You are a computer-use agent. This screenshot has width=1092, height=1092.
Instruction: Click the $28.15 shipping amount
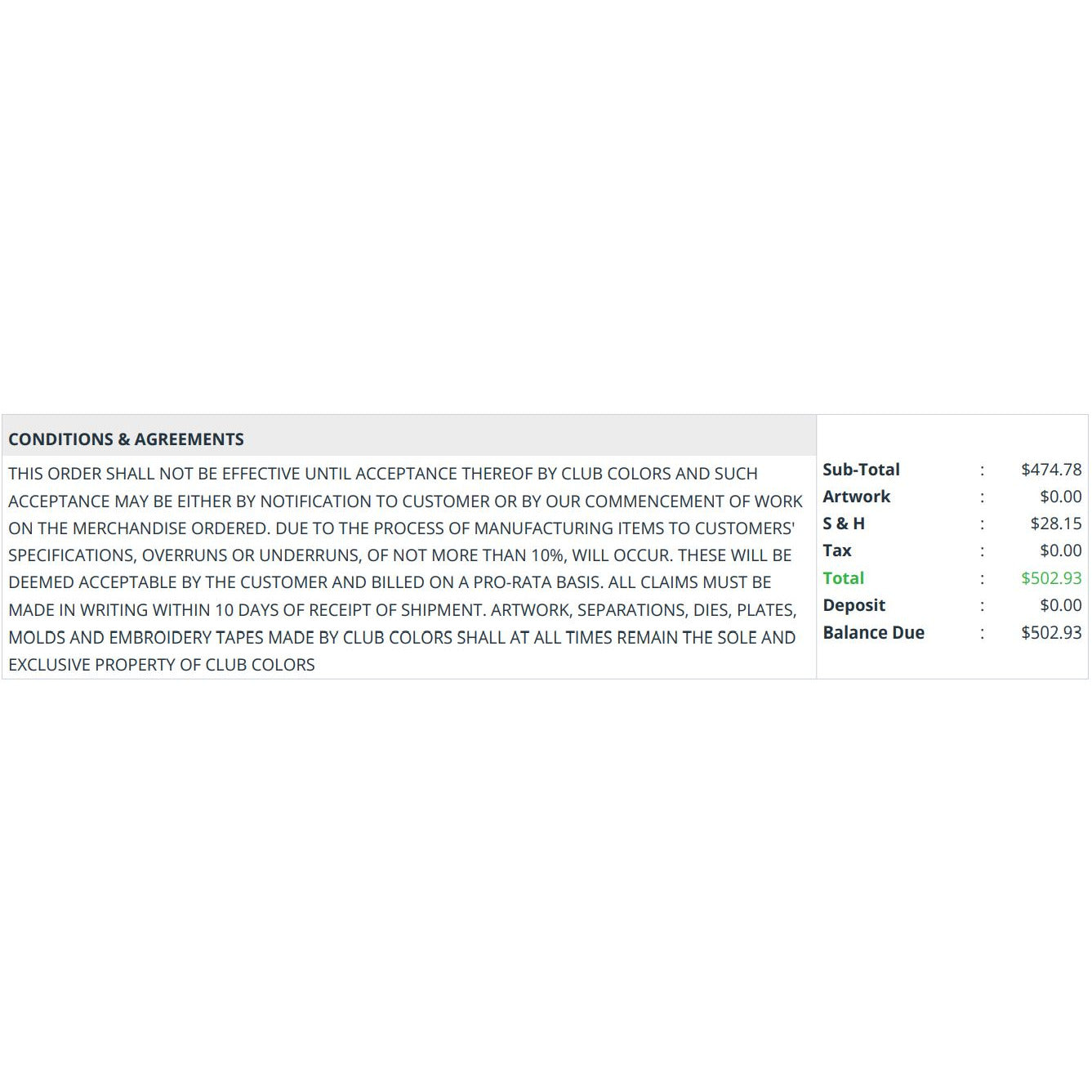pyautogui.click(x=1055, y=524)
